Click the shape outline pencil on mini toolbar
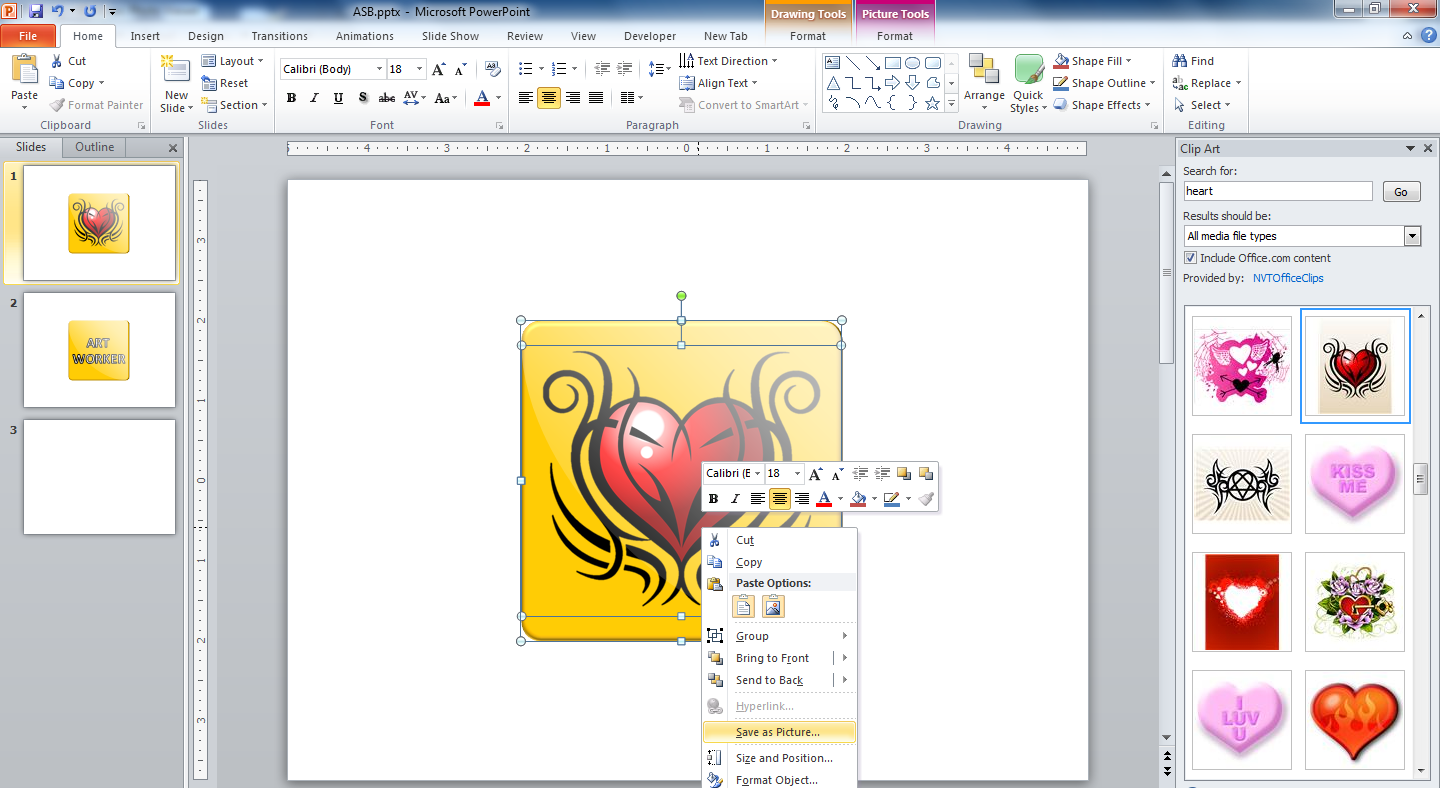Screen dimensions: 1440x788 pyautogui.click(x=892, y=499)
